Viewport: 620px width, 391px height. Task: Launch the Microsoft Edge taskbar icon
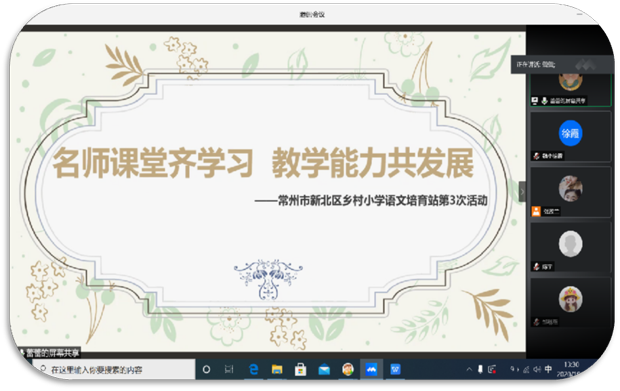click(x=253, y=370)
